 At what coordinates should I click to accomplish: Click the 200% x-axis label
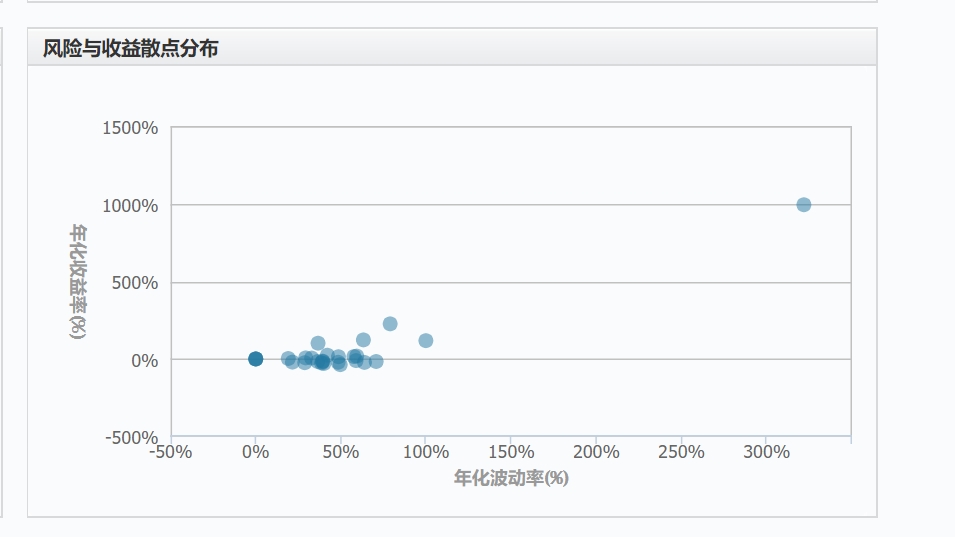pos(596,452)
